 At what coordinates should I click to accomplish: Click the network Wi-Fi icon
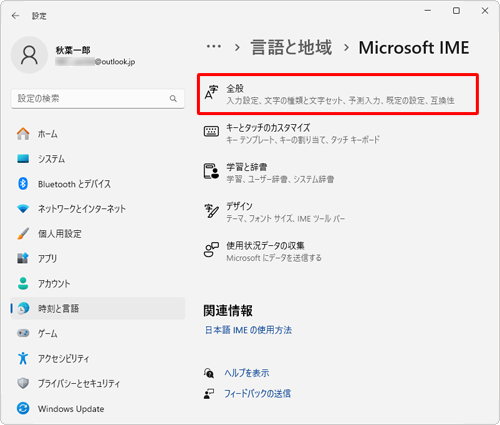click(23, 209)
